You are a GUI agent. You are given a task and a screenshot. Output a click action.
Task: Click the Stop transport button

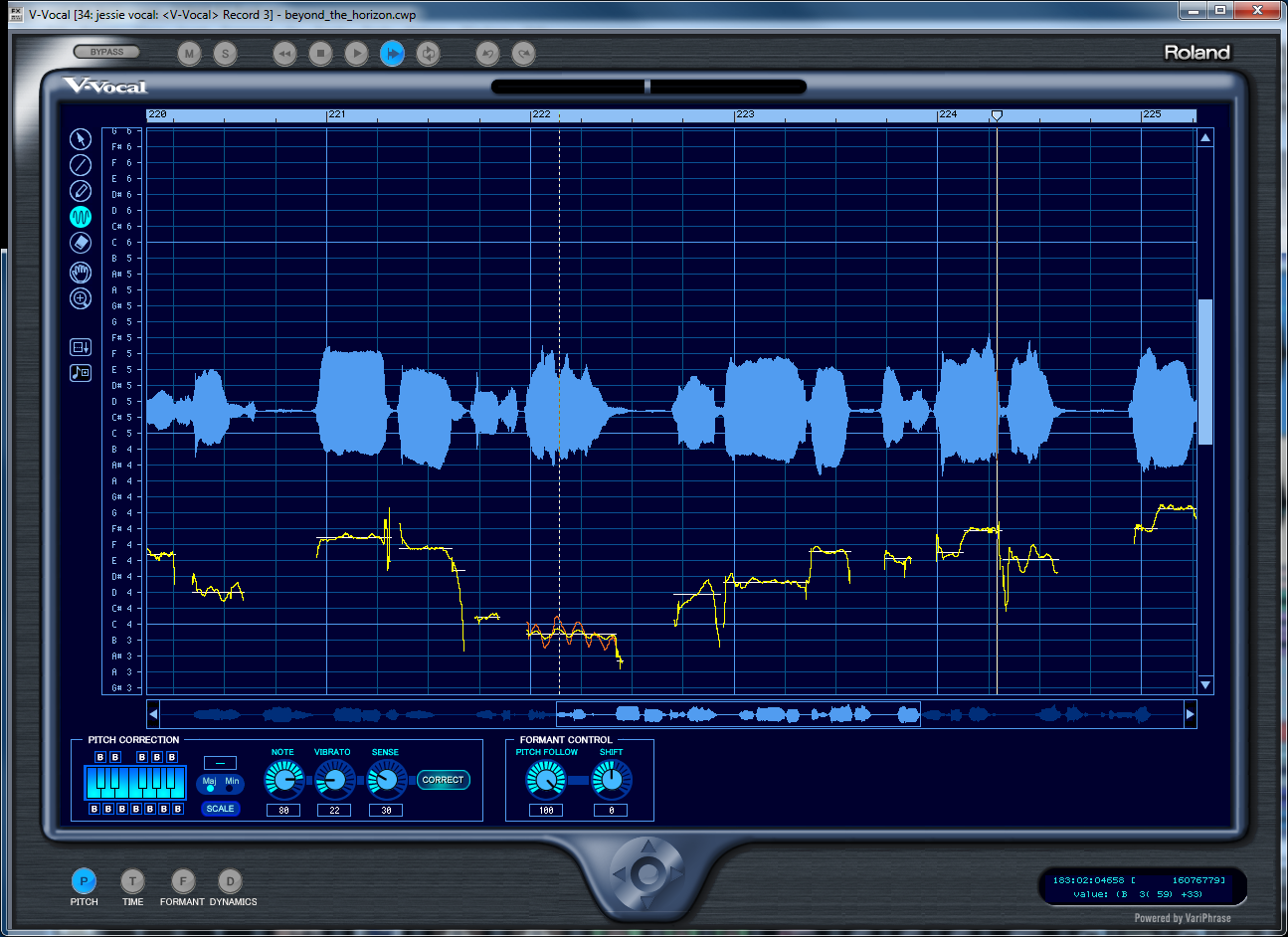tap(320, 54)
